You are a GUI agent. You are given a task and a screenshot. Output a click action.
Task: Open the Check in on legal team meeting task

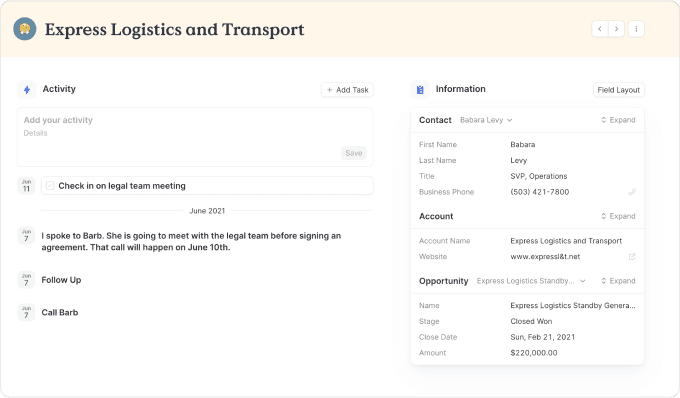(x=207, y=186)
